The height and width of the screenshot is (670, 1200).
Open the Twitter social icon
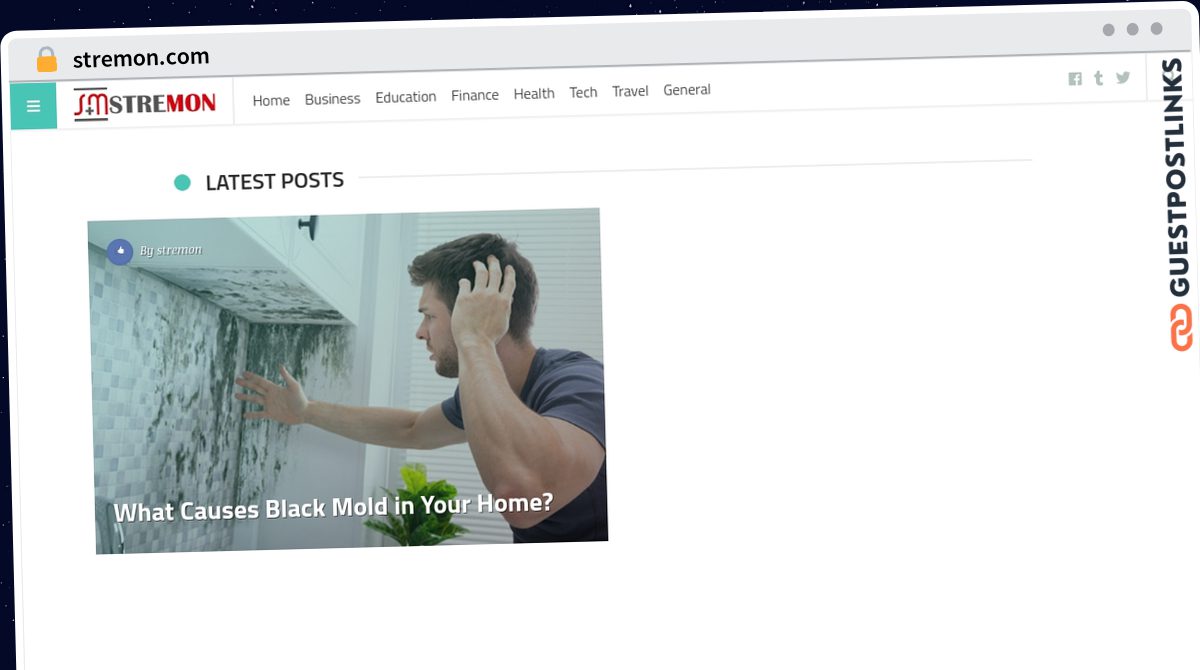click(1123, 77)
